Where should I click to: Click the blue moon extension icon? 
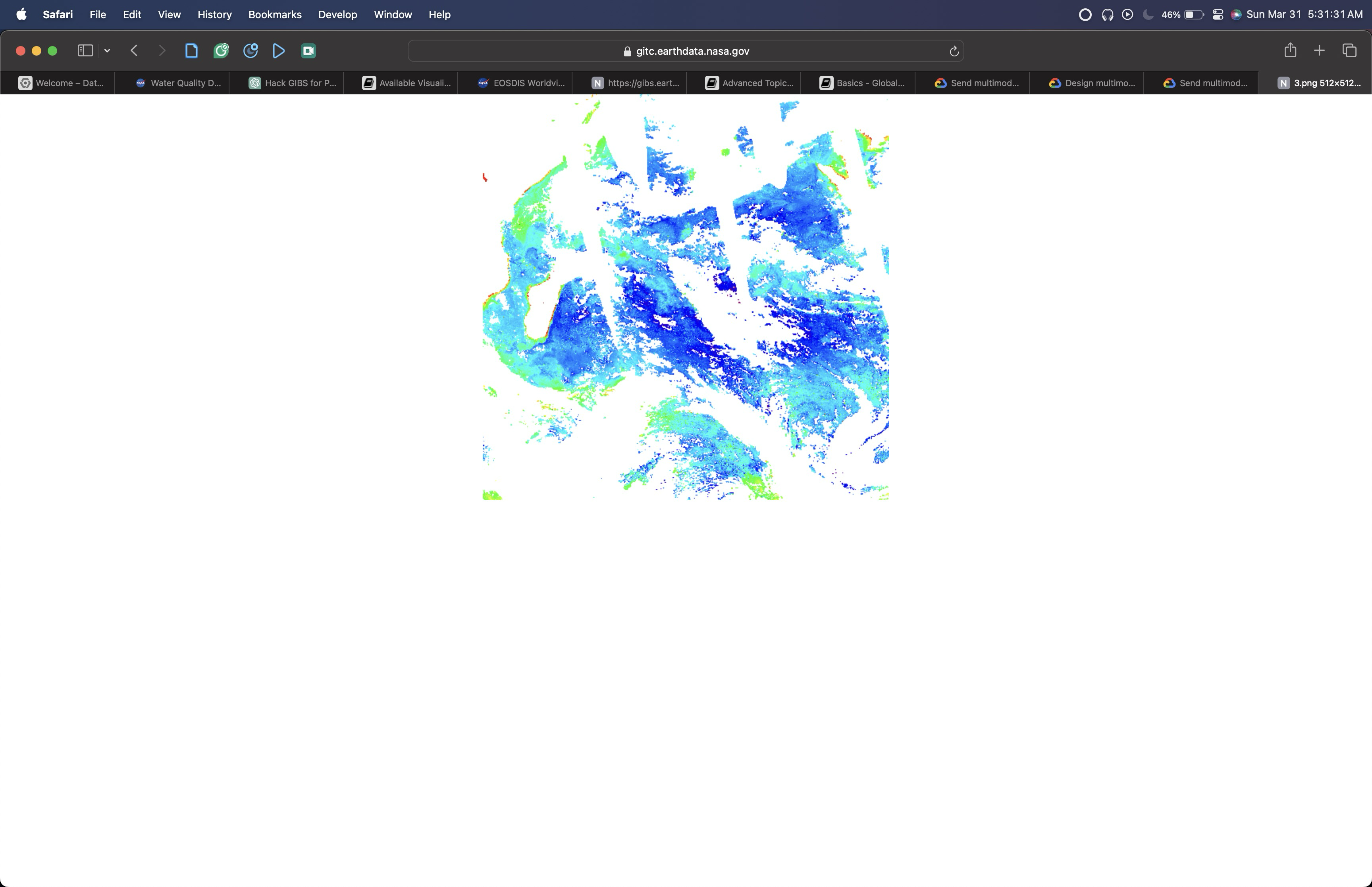251,51
